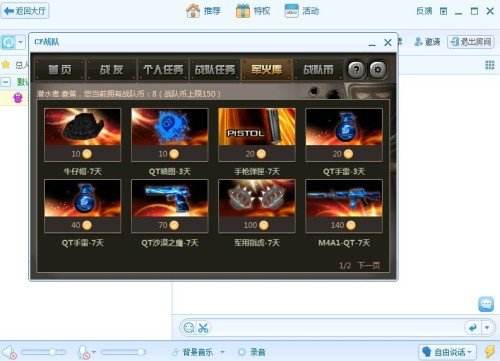The height and width of the screenshot is (361, 500).
Task: Expand the 背景音乐 dropdown arrow
Action: pos(222,352)
